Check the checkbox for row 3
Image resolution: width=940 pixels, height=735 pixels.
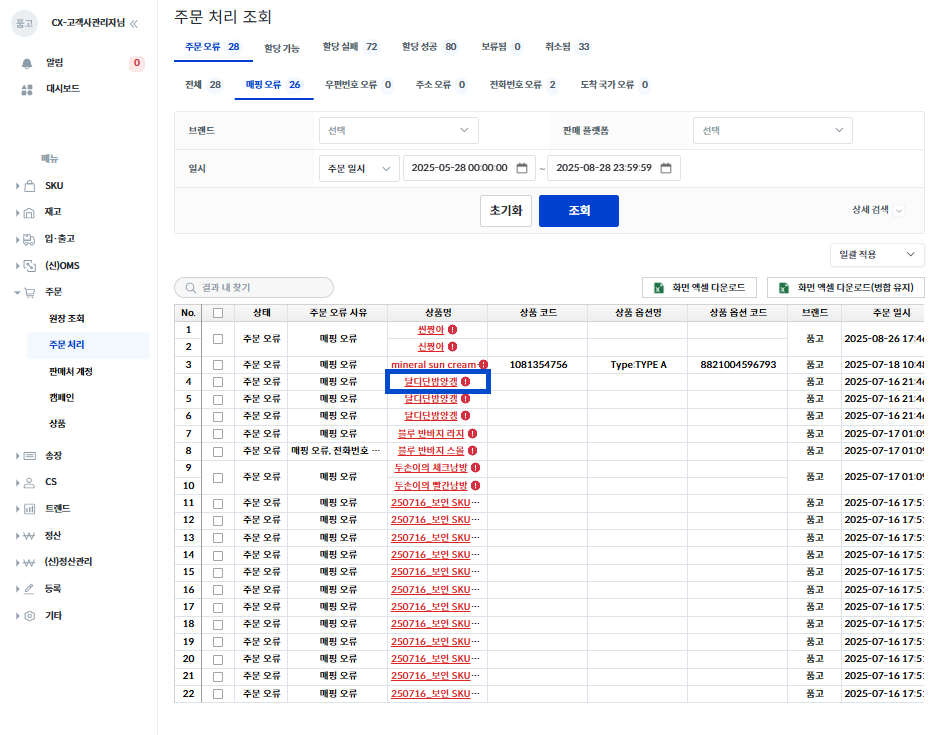218,365
